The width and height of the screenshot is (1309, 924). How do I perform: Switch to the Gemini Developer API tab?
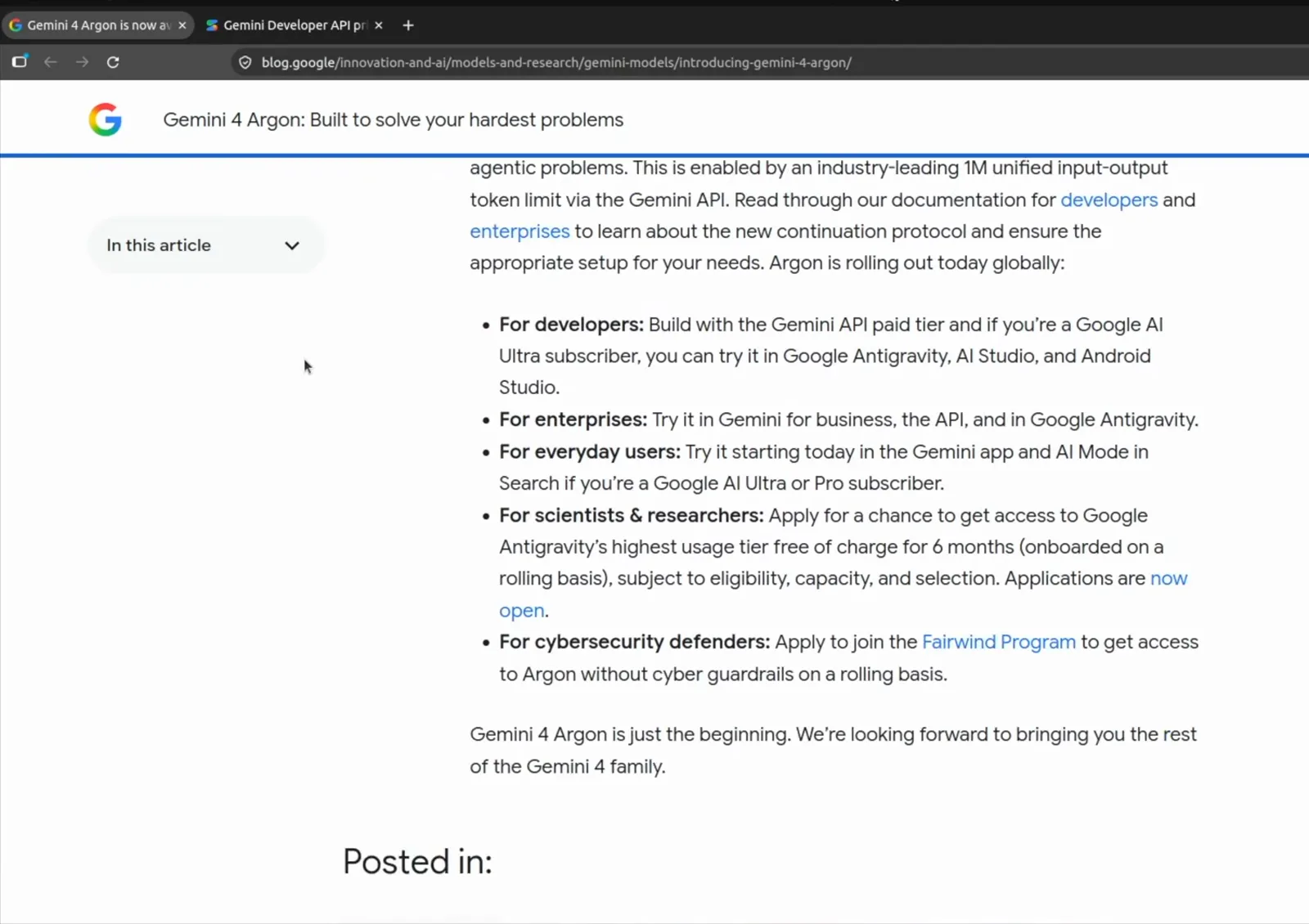295,25
